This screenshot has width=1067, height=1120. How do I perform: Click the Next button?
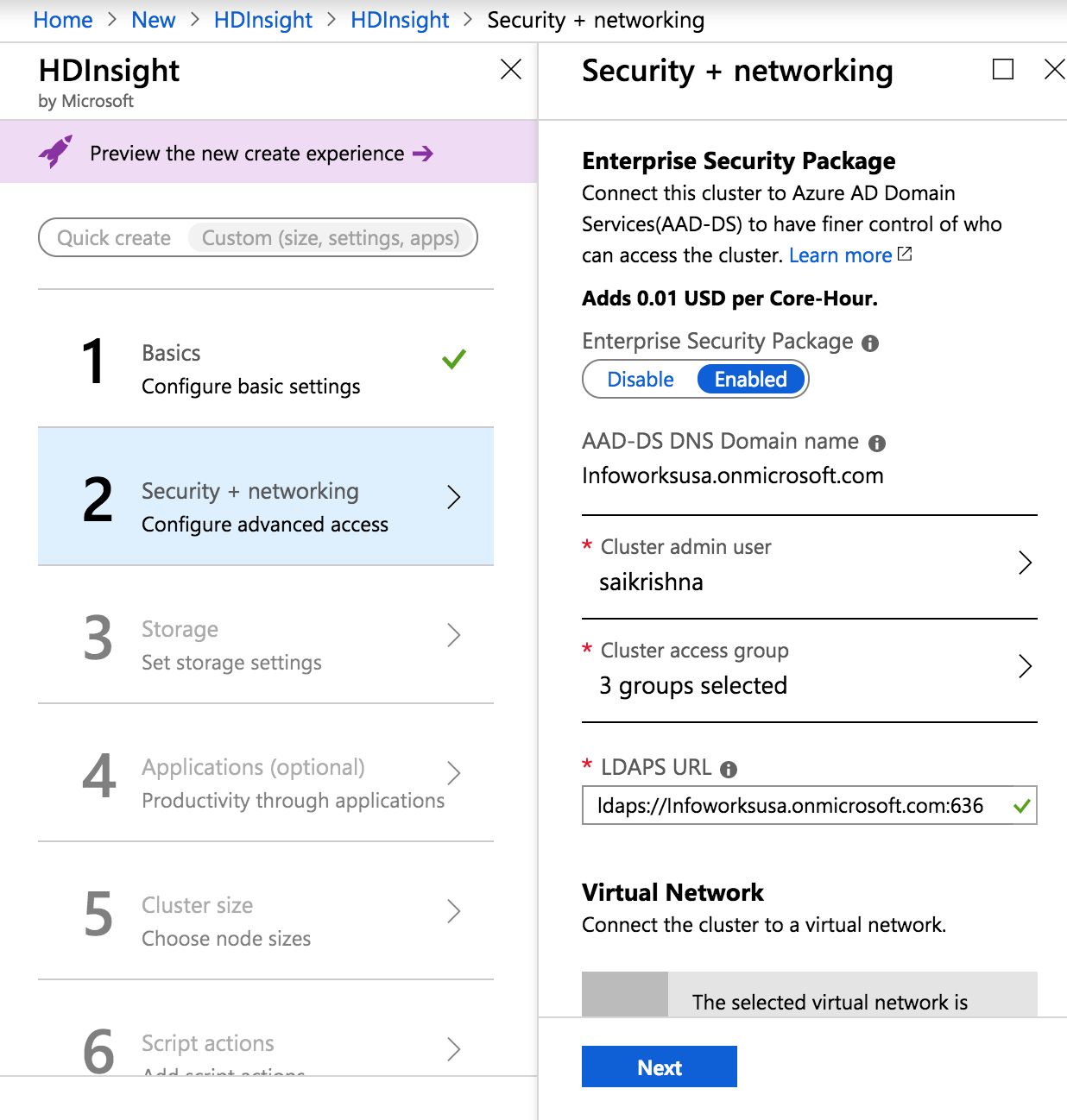point(660,1067)
